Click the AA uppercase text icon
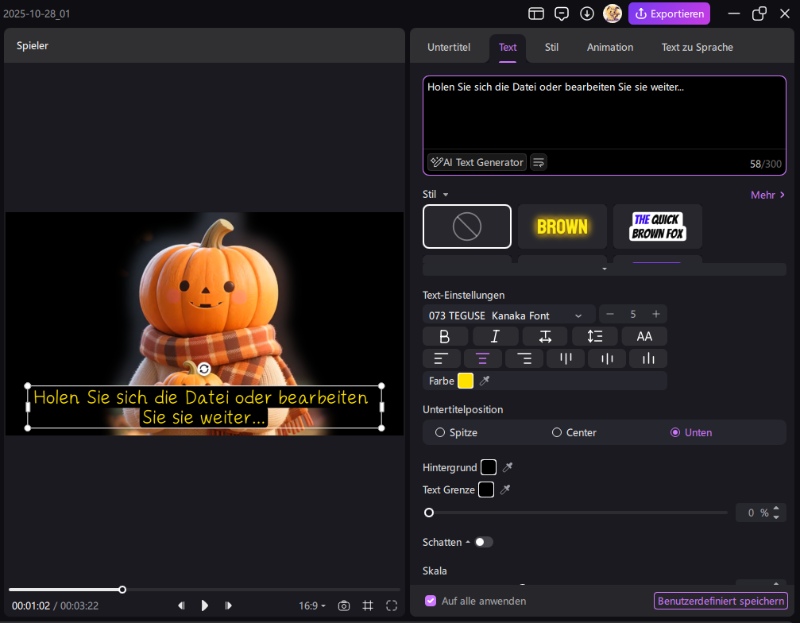The height and width of the screenshot is (623, 800). tap(644, 337)
